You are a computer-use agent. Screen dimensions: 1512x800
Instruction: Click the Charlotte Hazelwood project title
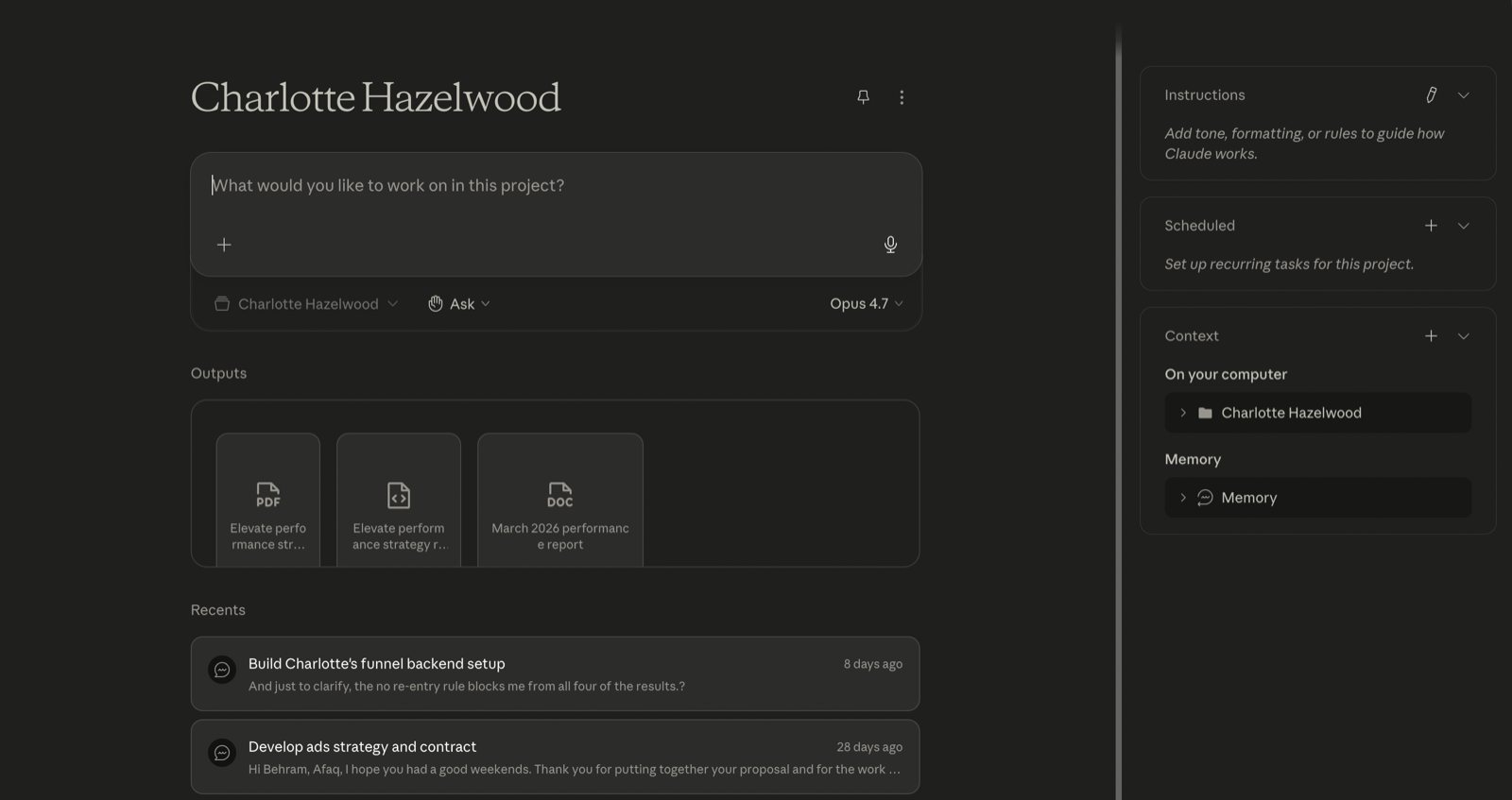pyautogui.click(x=376, y=97)
